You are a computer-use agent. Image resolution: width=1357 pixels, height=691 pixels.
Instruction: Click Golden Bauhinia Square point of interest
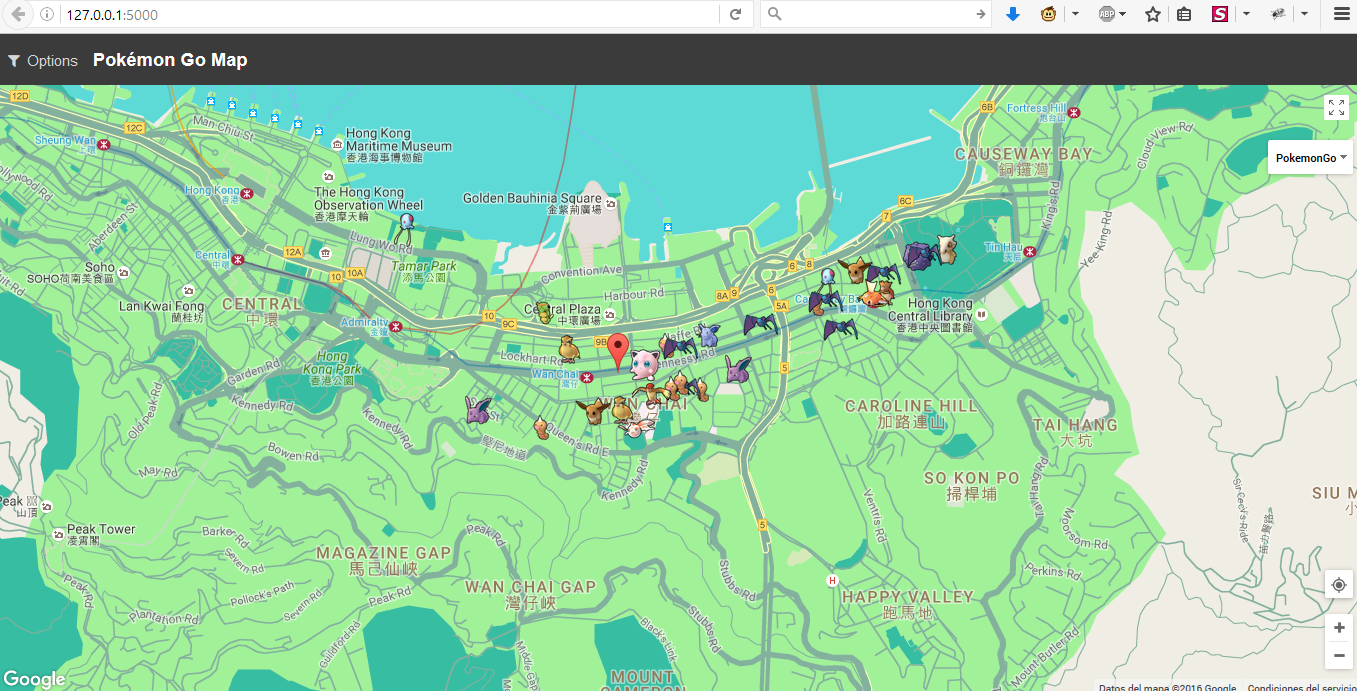point(610,203)
